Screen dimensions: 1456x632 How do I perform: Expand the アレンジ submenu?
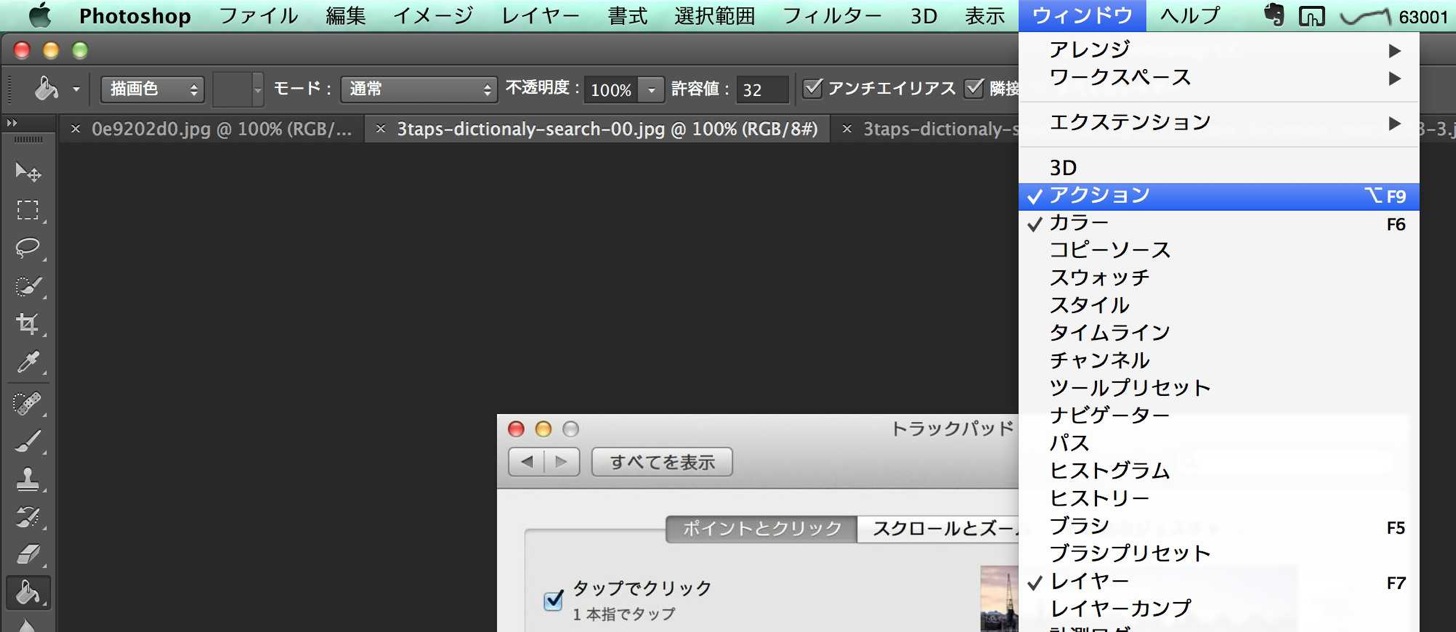pos(1218,50)
